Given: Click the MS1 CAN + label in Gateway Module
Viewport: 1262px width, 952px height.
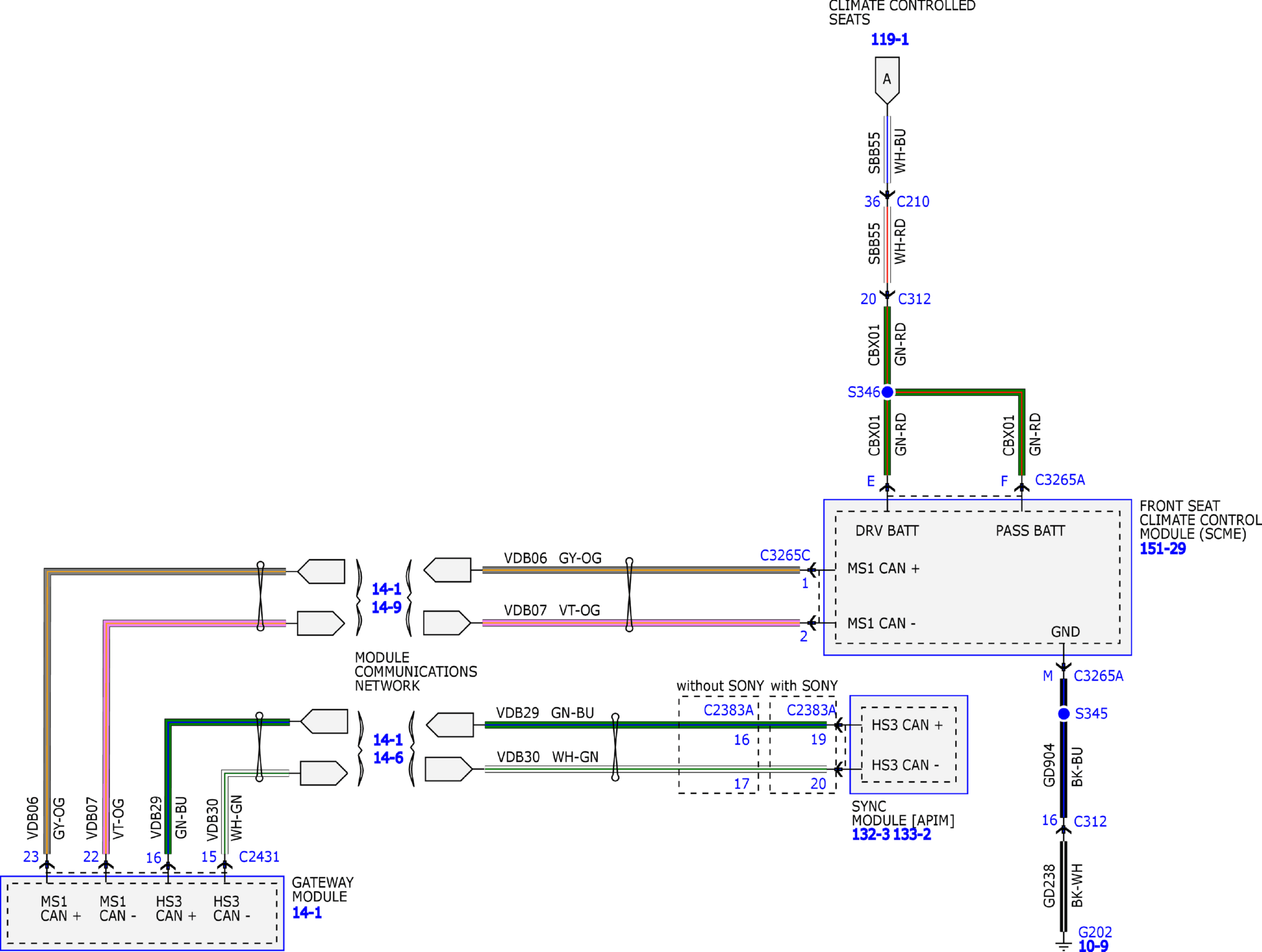Looking at the screenshot, I should tap(60, 909).
